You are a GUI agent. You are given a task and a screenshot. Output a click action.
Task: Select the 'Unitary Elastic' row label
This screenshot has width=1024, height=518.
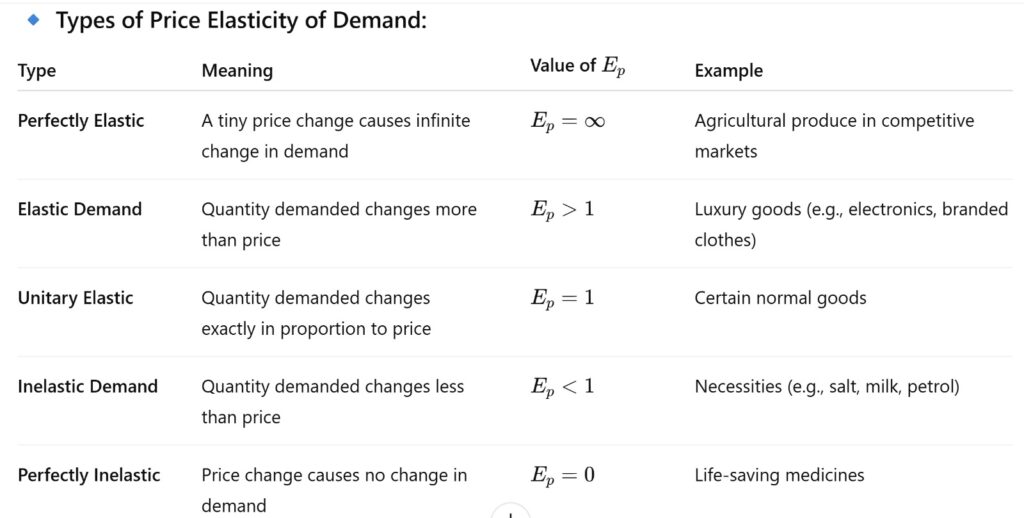pos(75,298)
